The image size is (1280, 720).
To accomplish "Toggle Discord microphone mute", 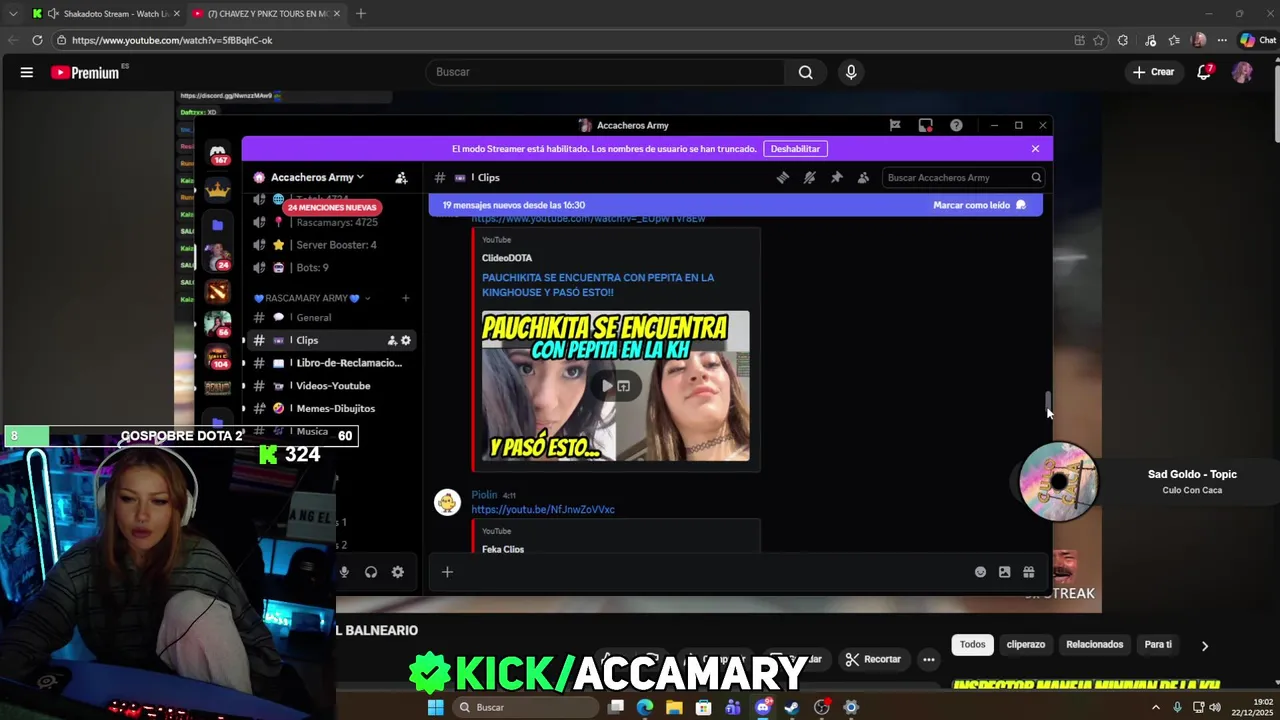I will tap(344, 572).
